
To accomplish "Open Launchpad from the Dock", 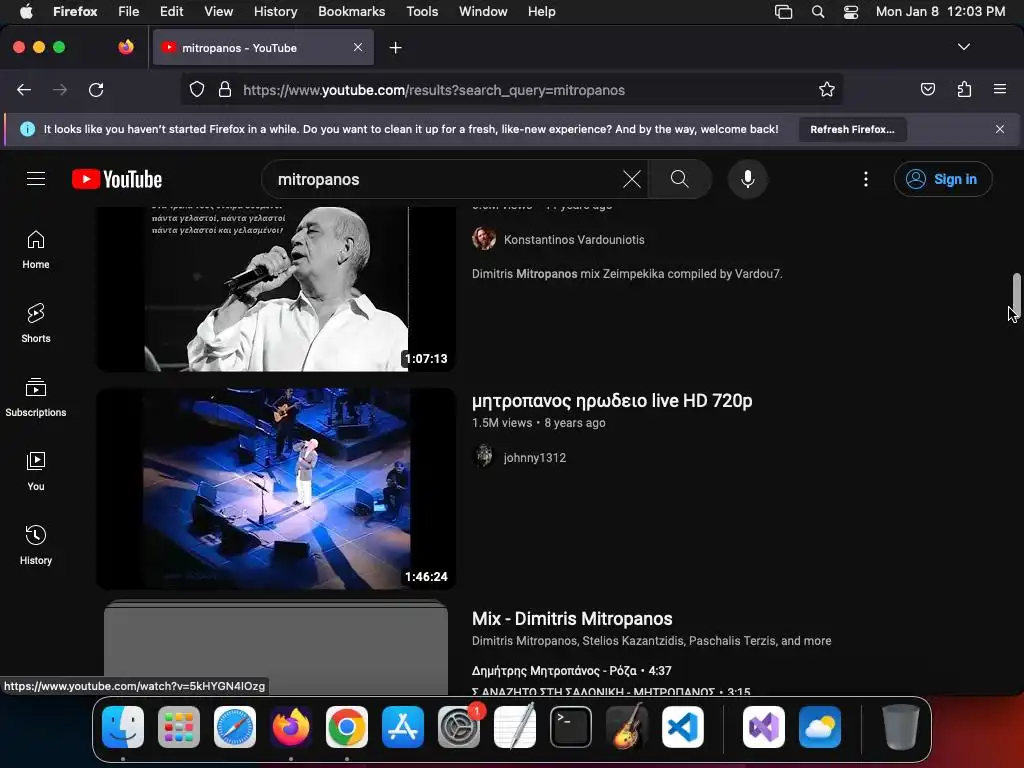I will [x=179, y=727].
